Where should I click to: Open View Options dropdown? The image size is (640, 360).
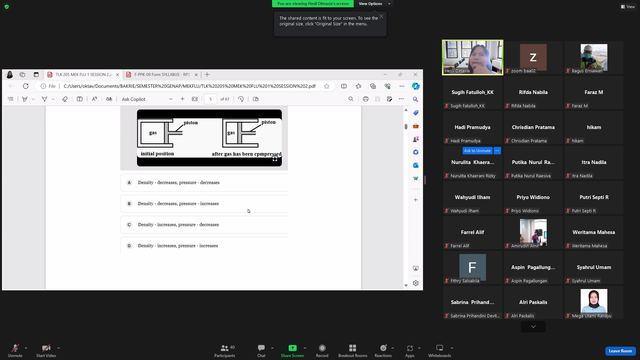pos(374,4)
